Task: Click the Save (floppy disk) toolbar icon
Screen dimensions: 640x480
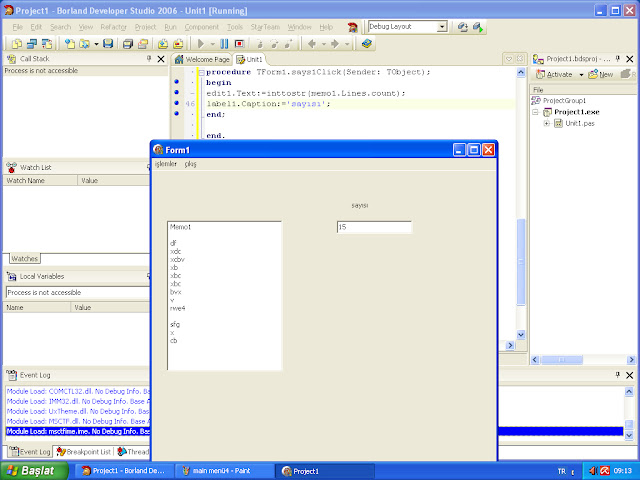Action: (108, 44)
